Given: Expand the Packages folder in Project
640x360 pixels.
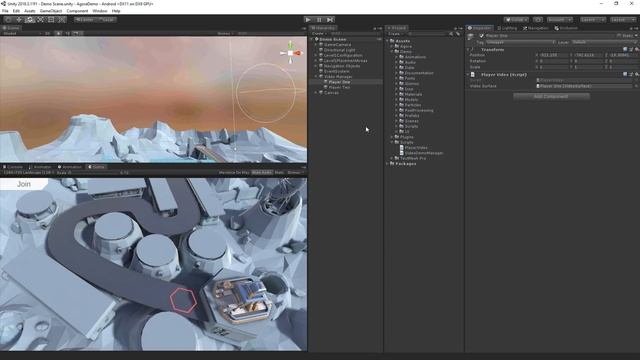Looking at the screenshot, I should 387,164.
